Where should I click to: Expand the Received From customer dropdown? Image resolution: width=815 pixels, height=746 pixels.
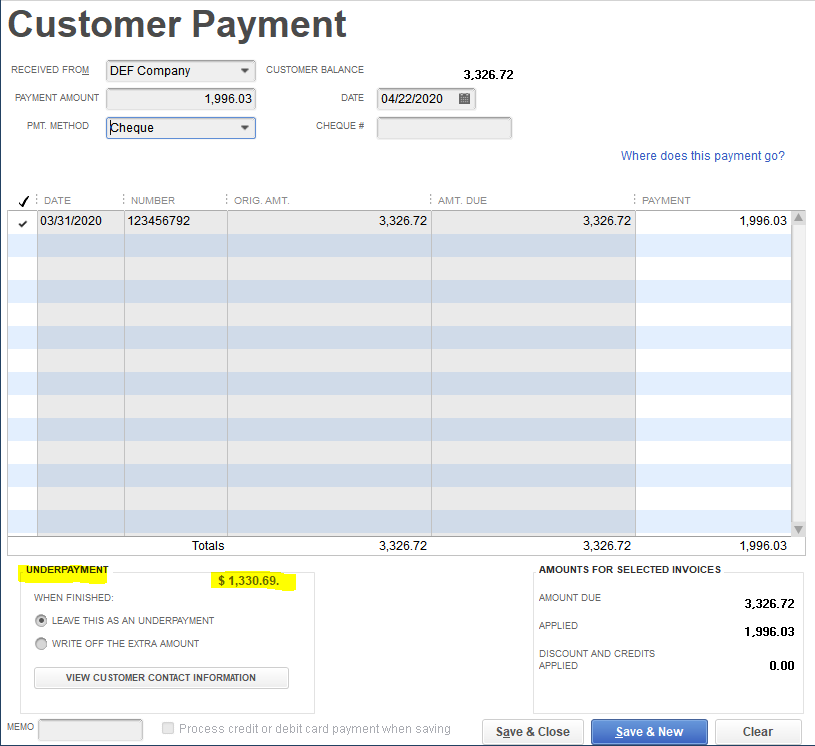click(x=245, y=71)
